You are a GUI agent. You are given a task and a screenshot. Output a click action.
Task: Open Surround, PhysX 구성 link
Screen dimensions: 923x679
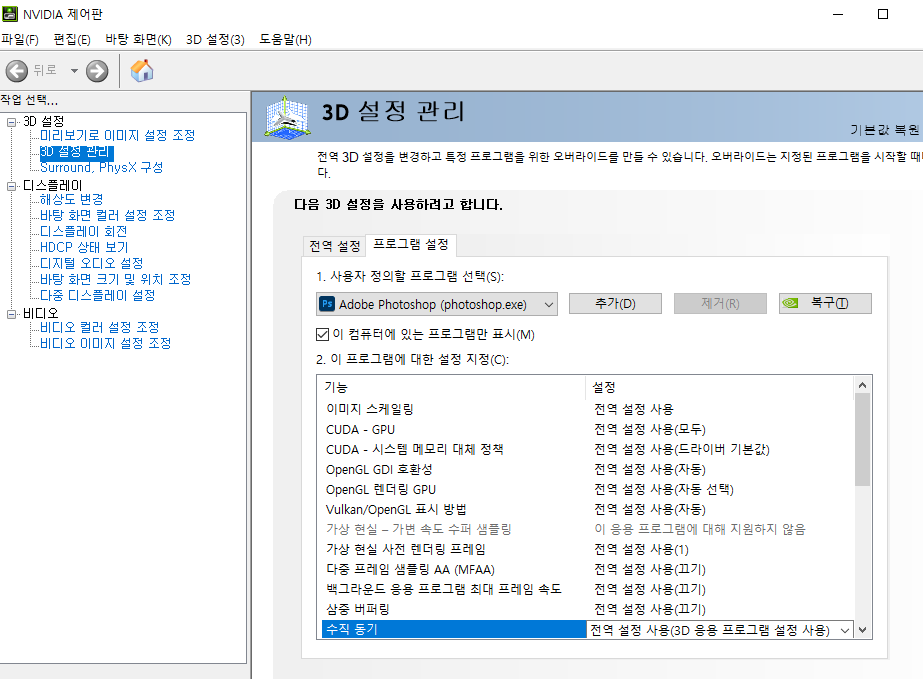[101, 167]
